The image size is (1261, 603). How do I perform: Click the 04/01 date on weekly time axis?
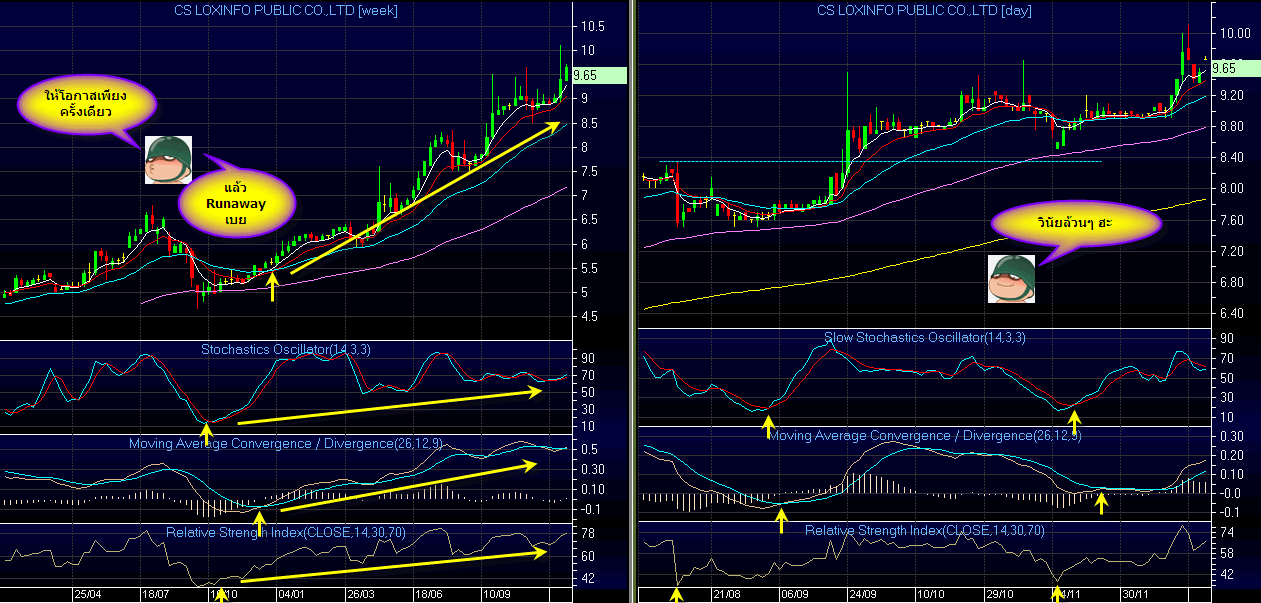pyautogui.click(x=291, y=593)
